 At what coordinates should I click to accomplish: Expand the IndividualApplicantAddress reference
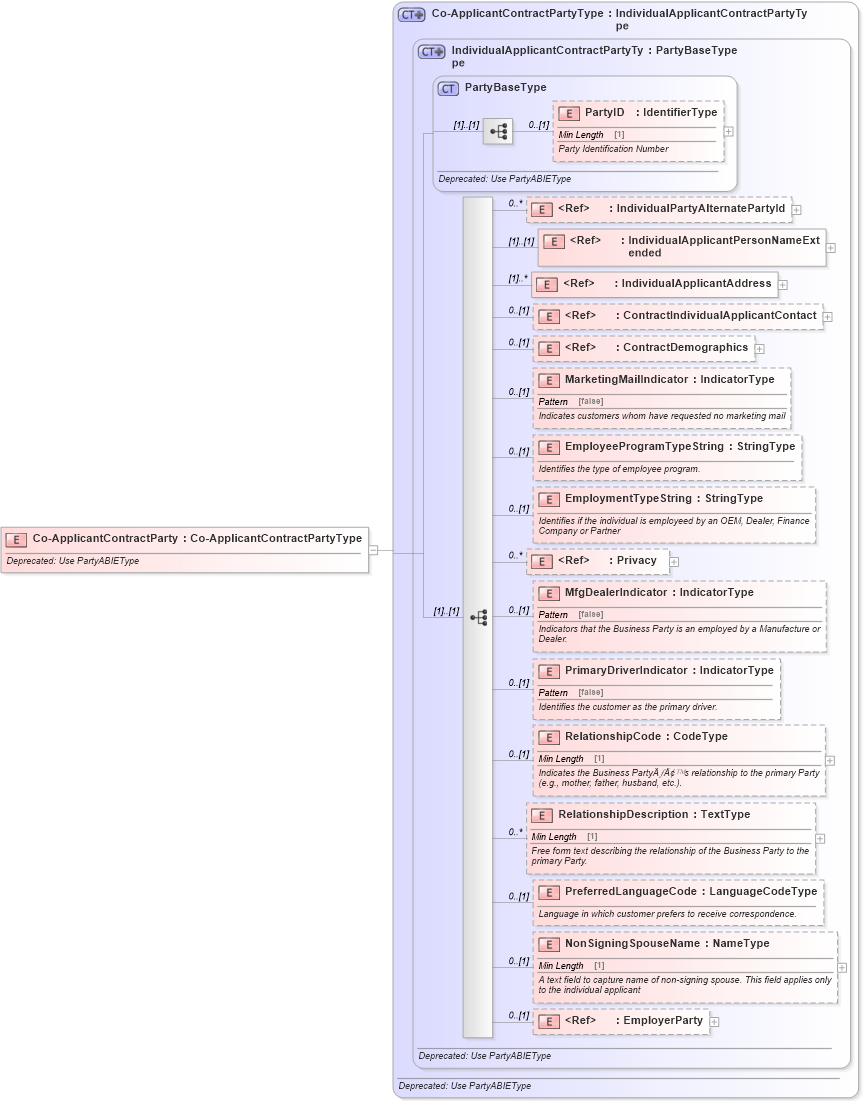781,284
